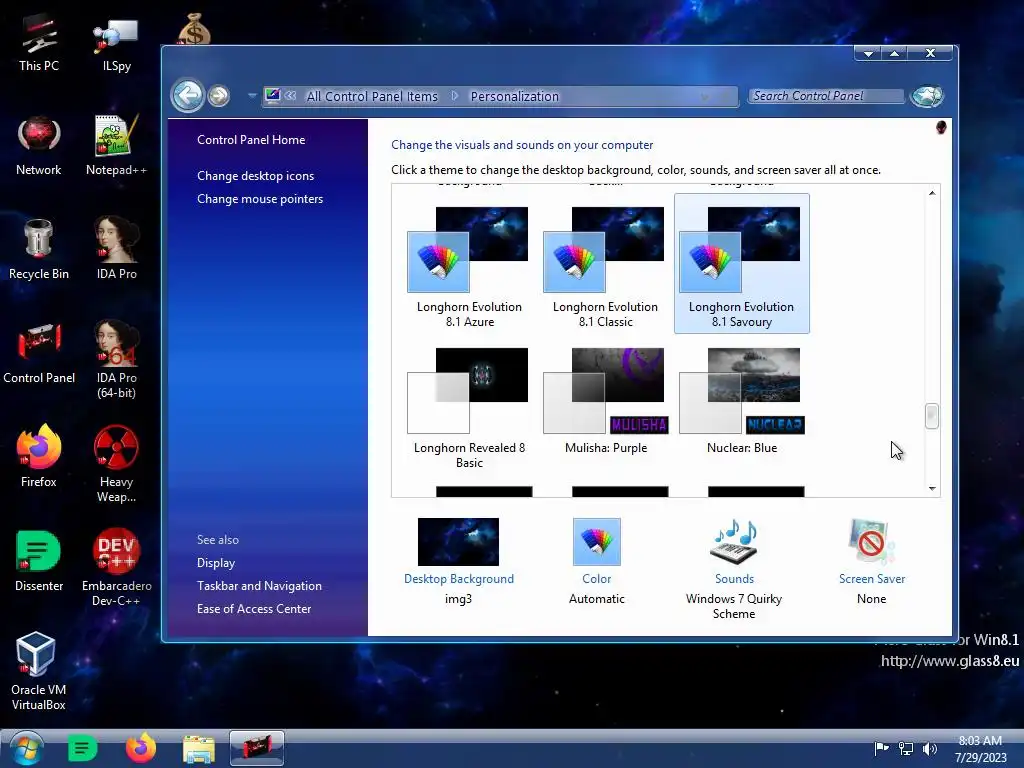The image size is (1024, 768).
Task: Open Dissenter from the taskbar
Action: pos(82,748)
